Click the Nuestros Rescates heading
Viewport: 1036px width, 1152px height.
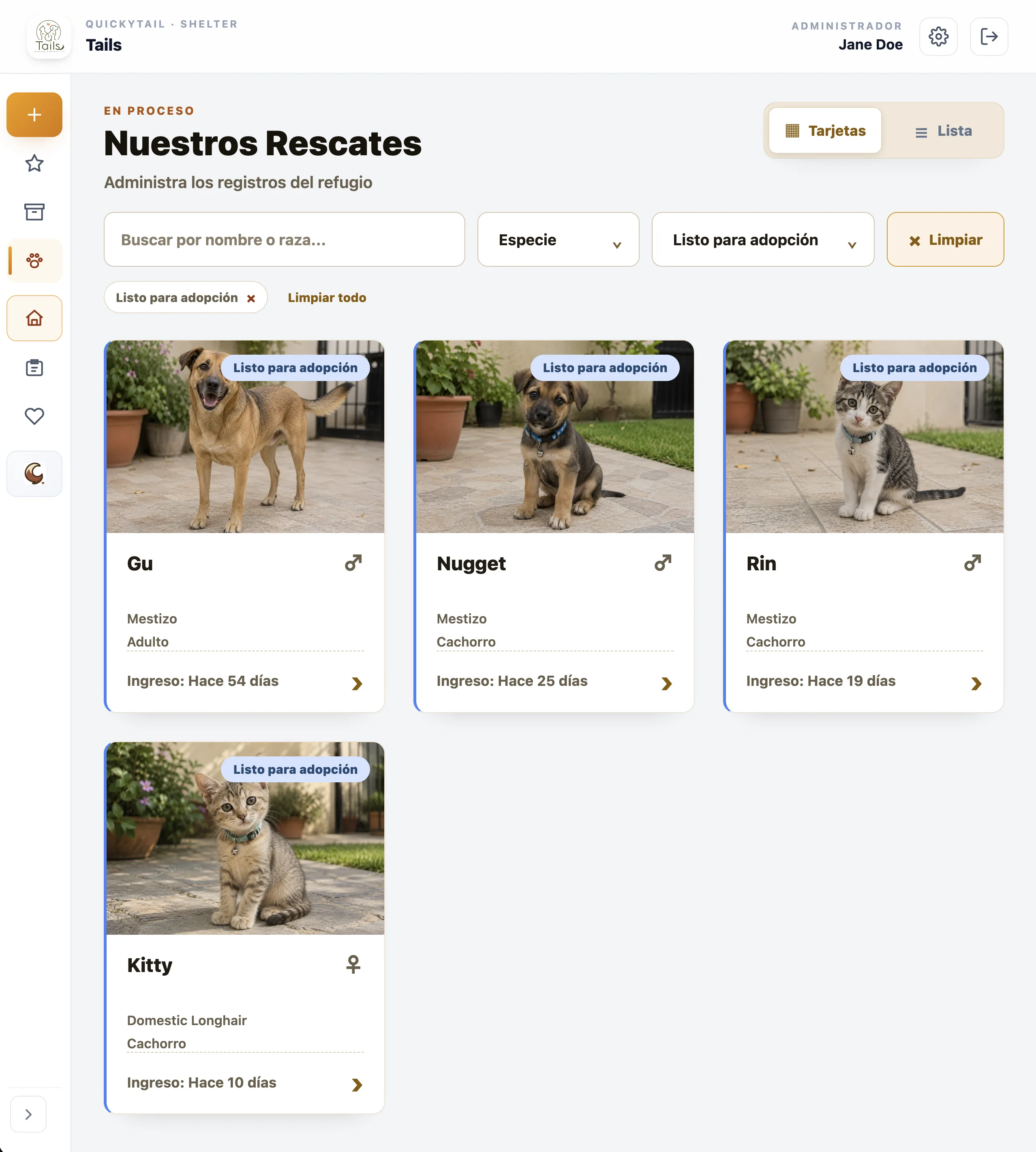pos(263,143)
